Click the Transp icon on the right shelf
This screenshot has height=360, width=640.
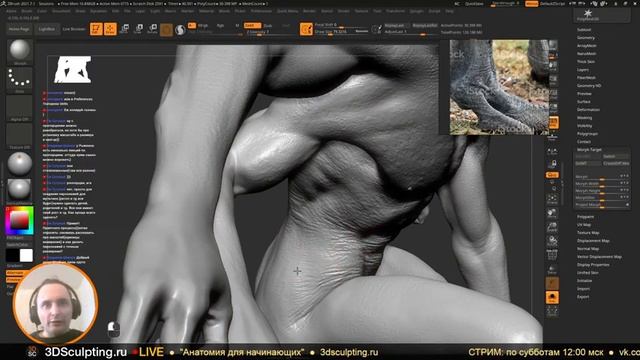pyautogui.click(x=552, y=270)
